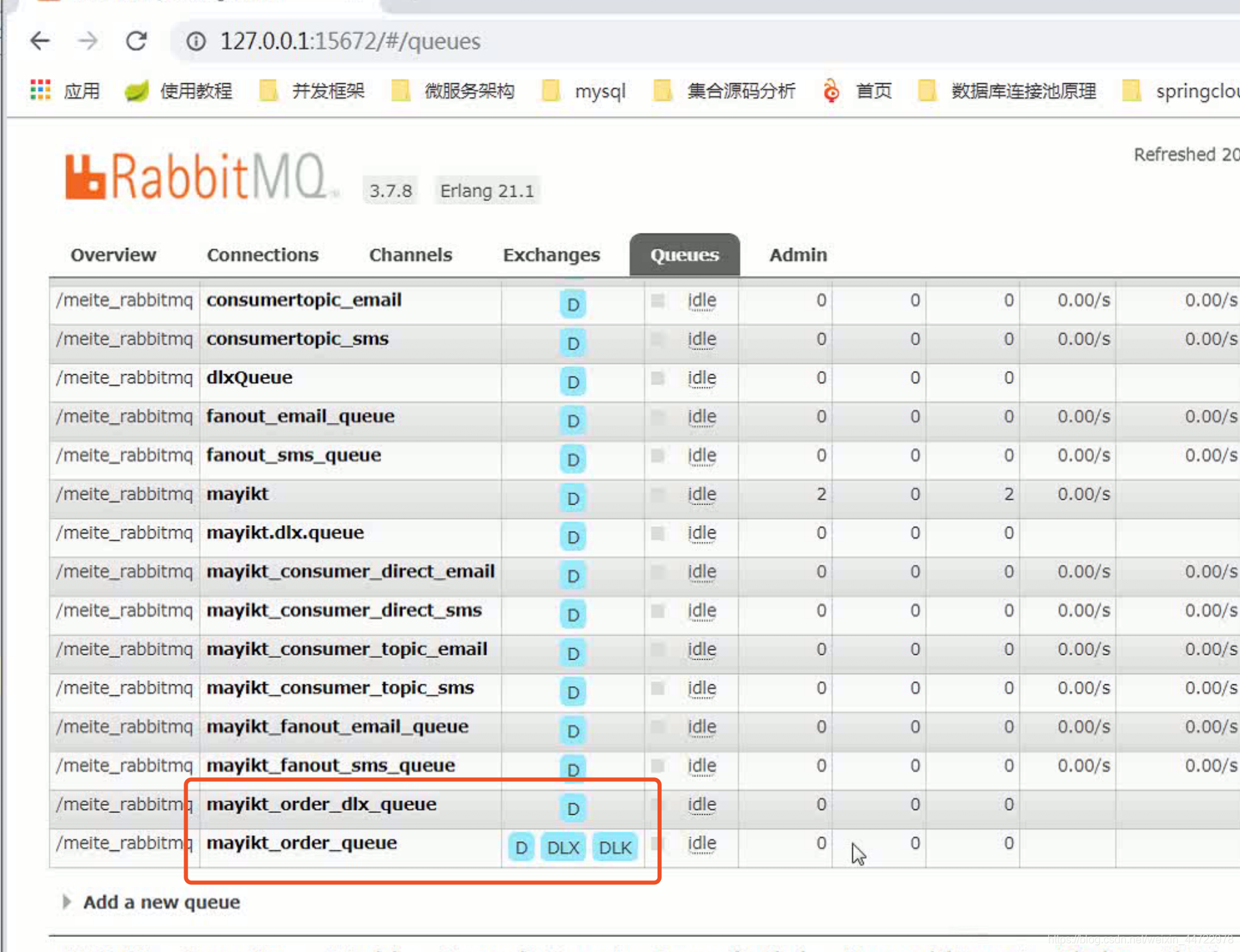This screenshot has width=1240, height=952.
Task: Open the 使用教程 bookmark
Action: tap(179, 91)
